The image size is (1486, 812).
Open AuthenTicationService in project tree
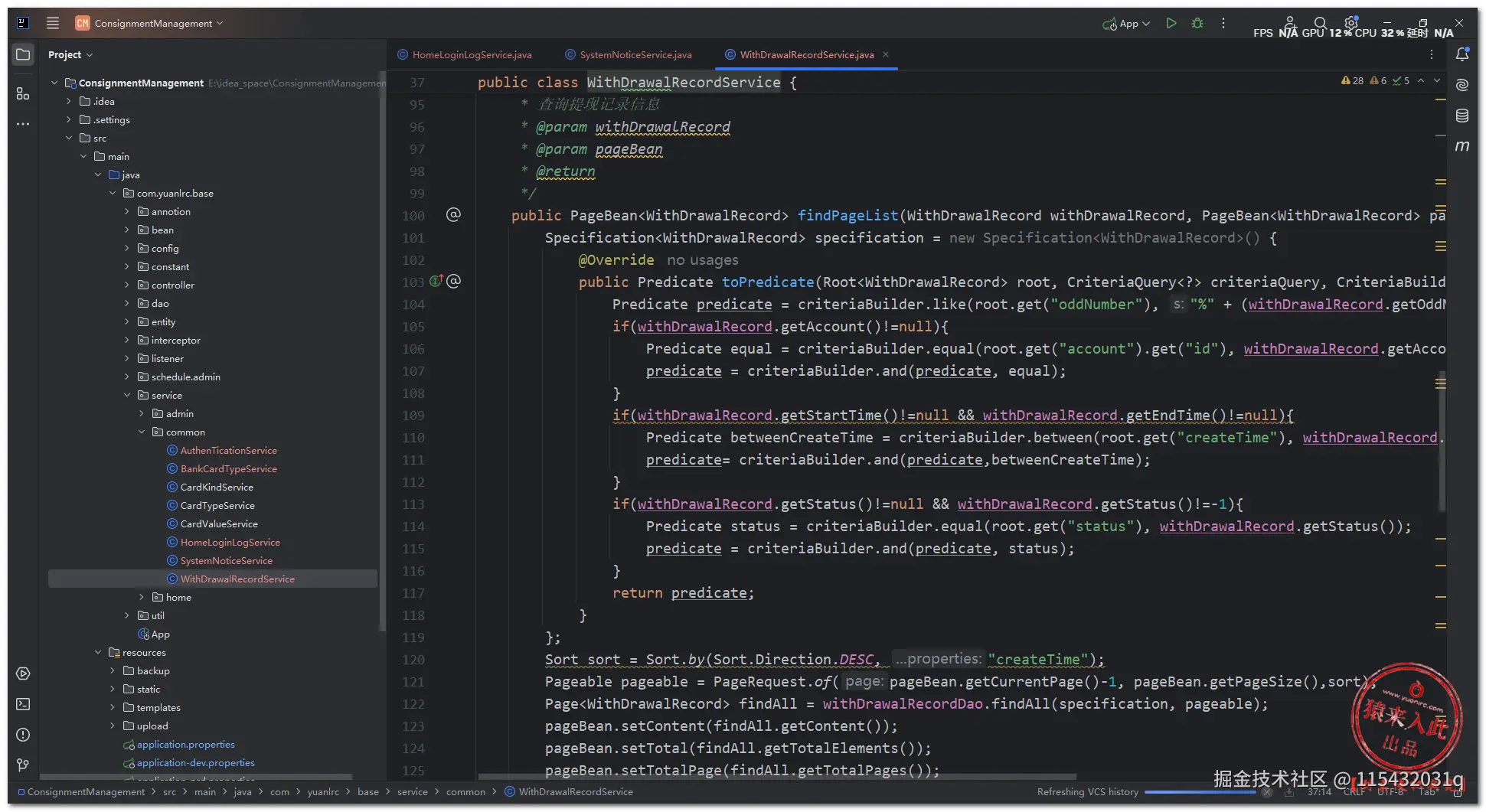point(229,450)
